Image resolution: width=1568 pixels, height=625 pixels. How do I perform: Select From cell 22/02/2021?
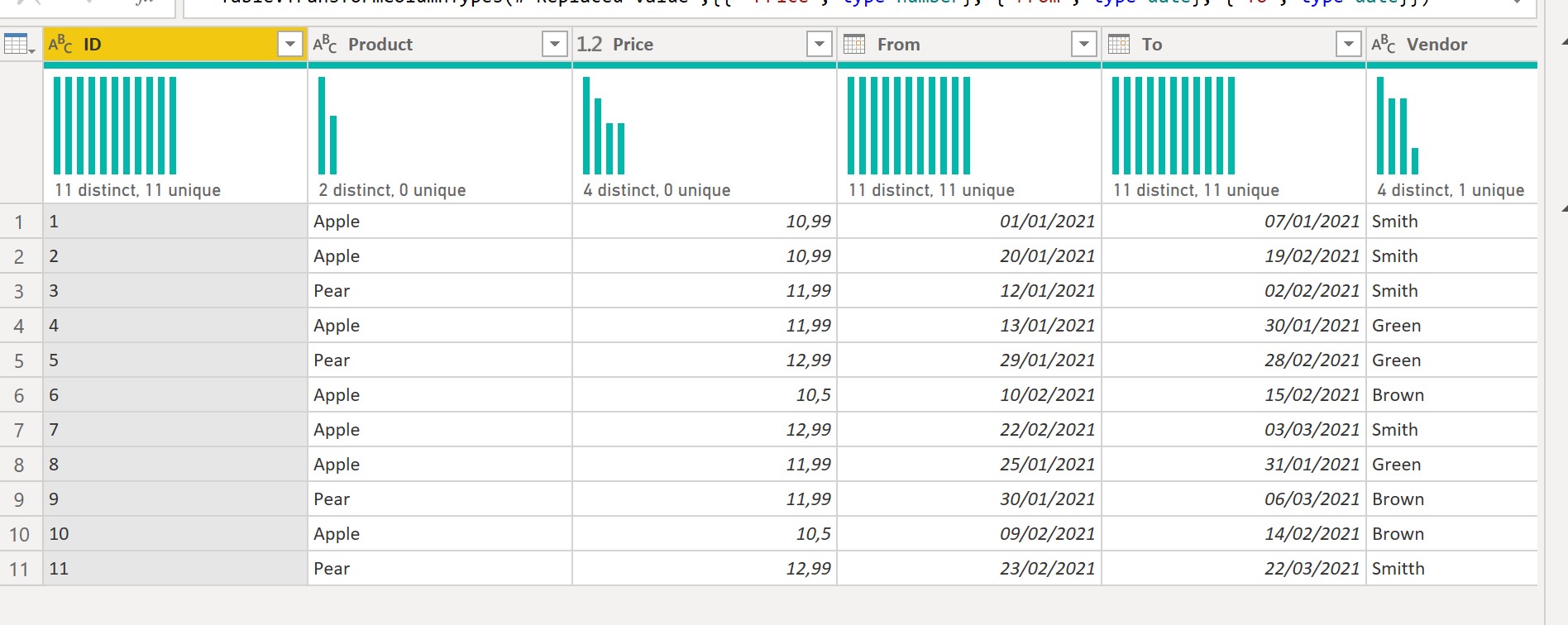[x=969, y=430]
